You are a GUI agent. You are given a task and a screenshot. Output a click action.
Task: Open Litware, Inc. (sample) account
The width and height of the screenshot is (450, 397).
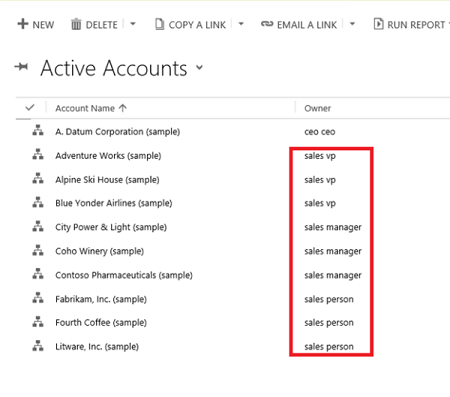click(x=97, y=347)
